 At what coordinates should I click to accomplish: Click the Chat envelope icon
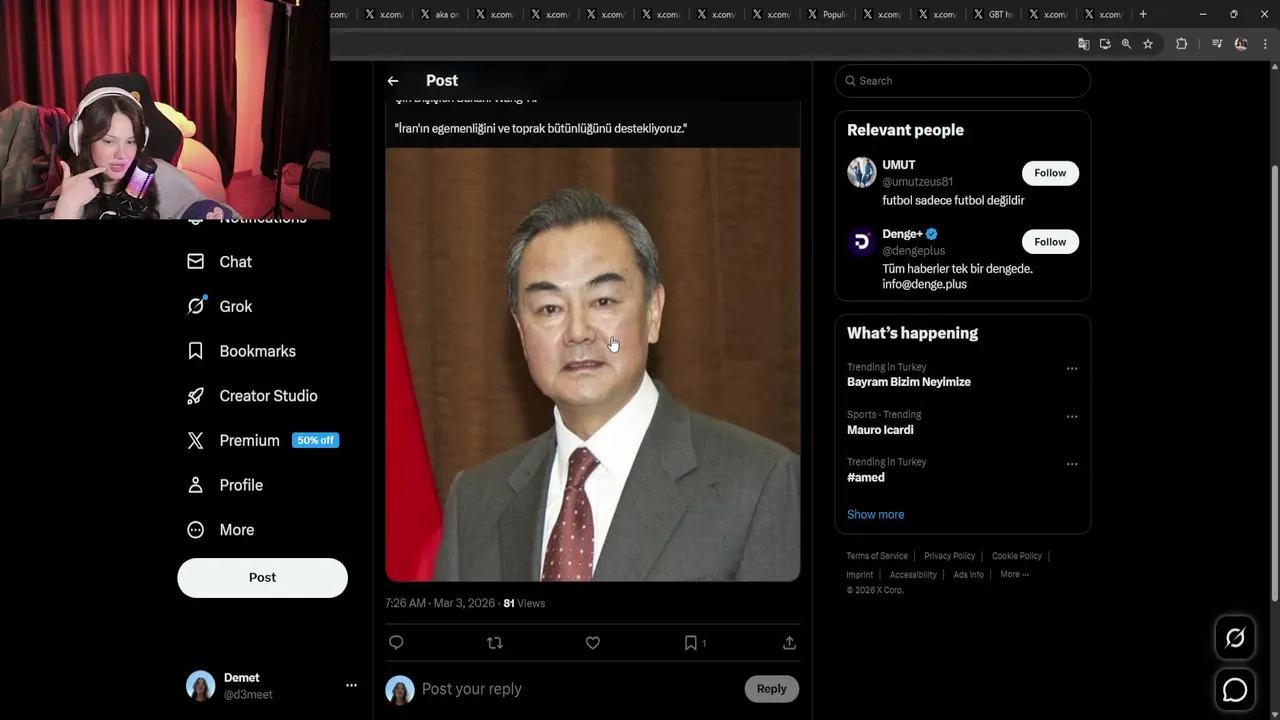click(x=196, y=262)
